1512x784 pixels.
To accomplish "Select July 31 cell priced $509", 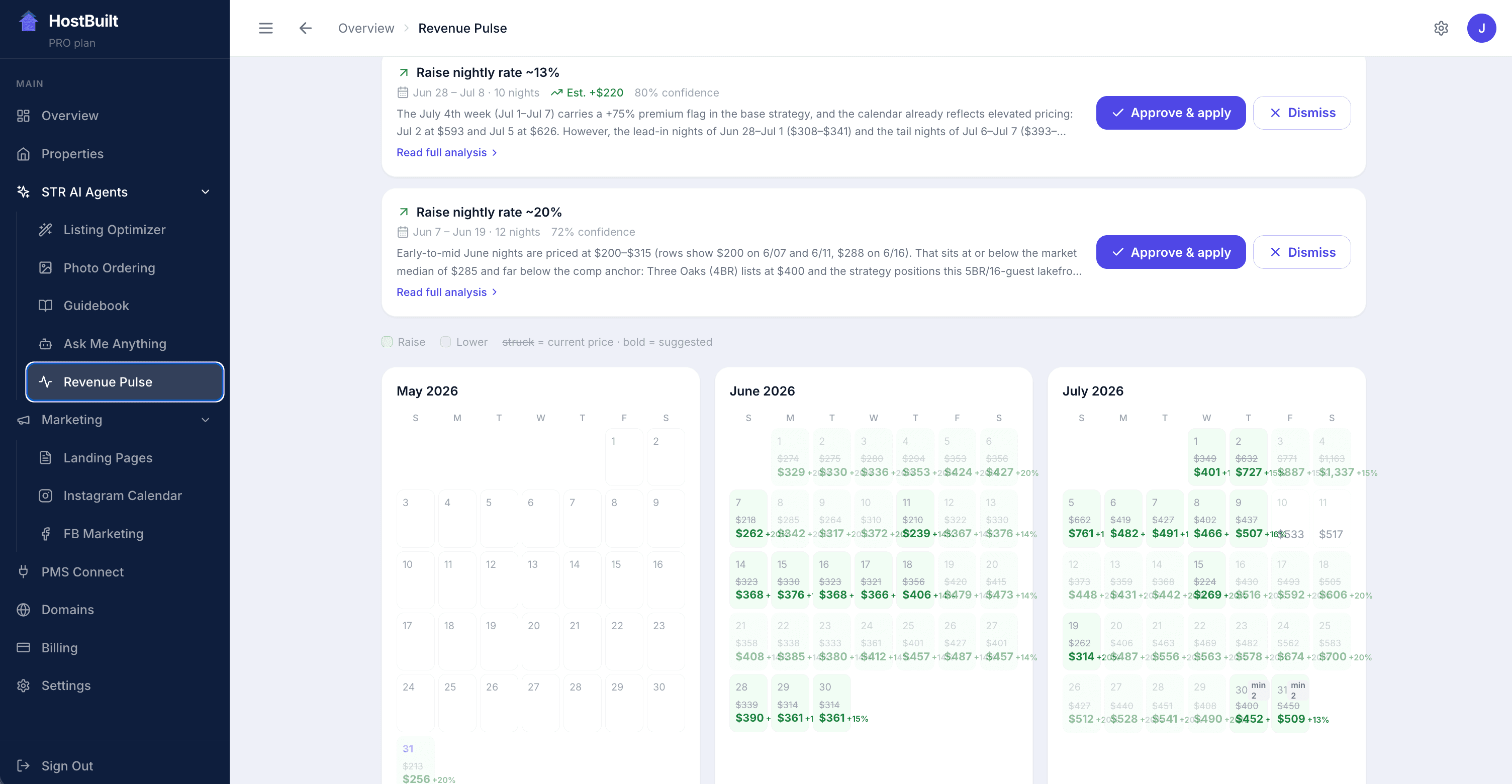I will (x=1290, y=704).
